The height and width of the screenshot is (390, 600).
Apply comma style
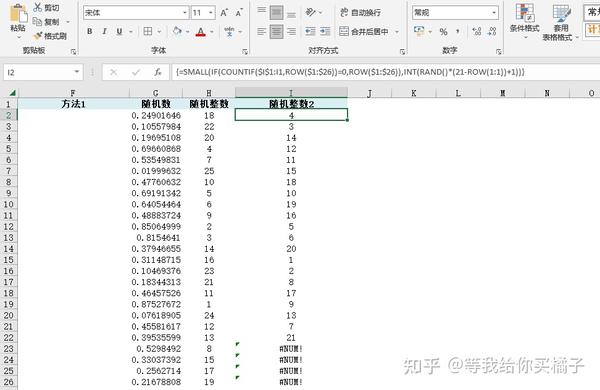458,32
